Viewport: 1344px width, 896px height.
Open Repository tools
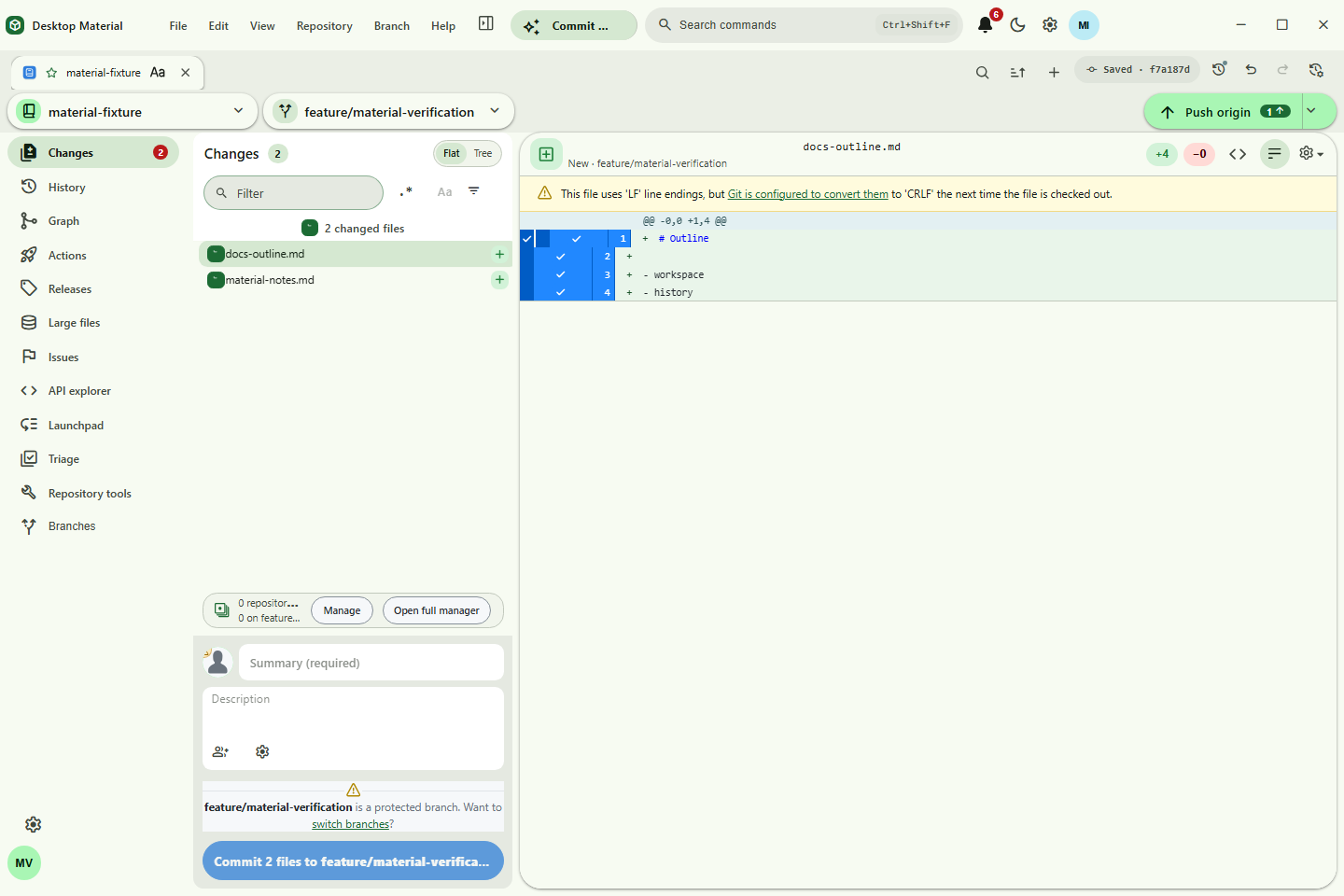(93, 493)
